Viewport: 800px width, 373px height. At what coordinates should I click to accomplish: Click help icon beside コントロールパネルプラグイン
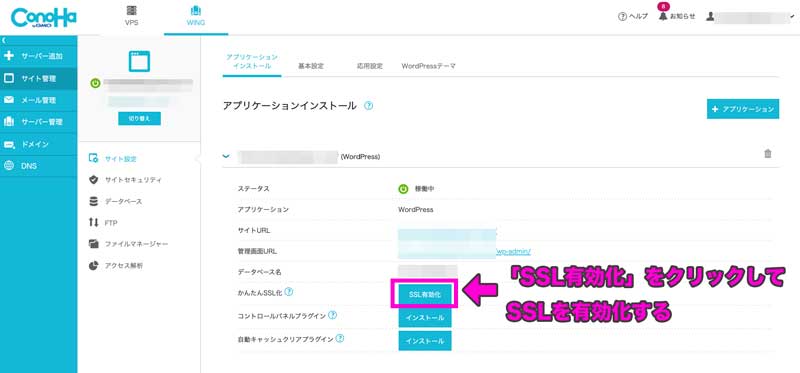(333, 315)
